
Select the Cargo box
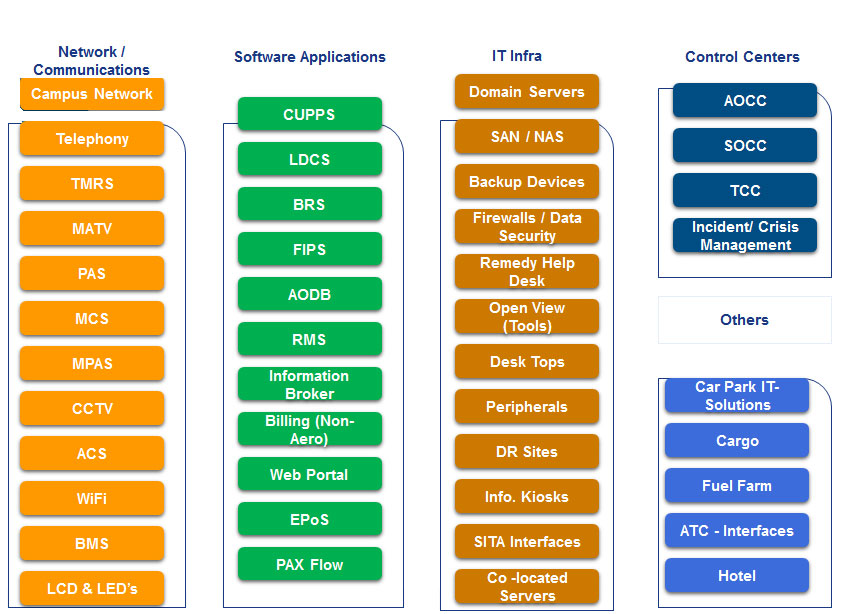[x=737, y=441]
